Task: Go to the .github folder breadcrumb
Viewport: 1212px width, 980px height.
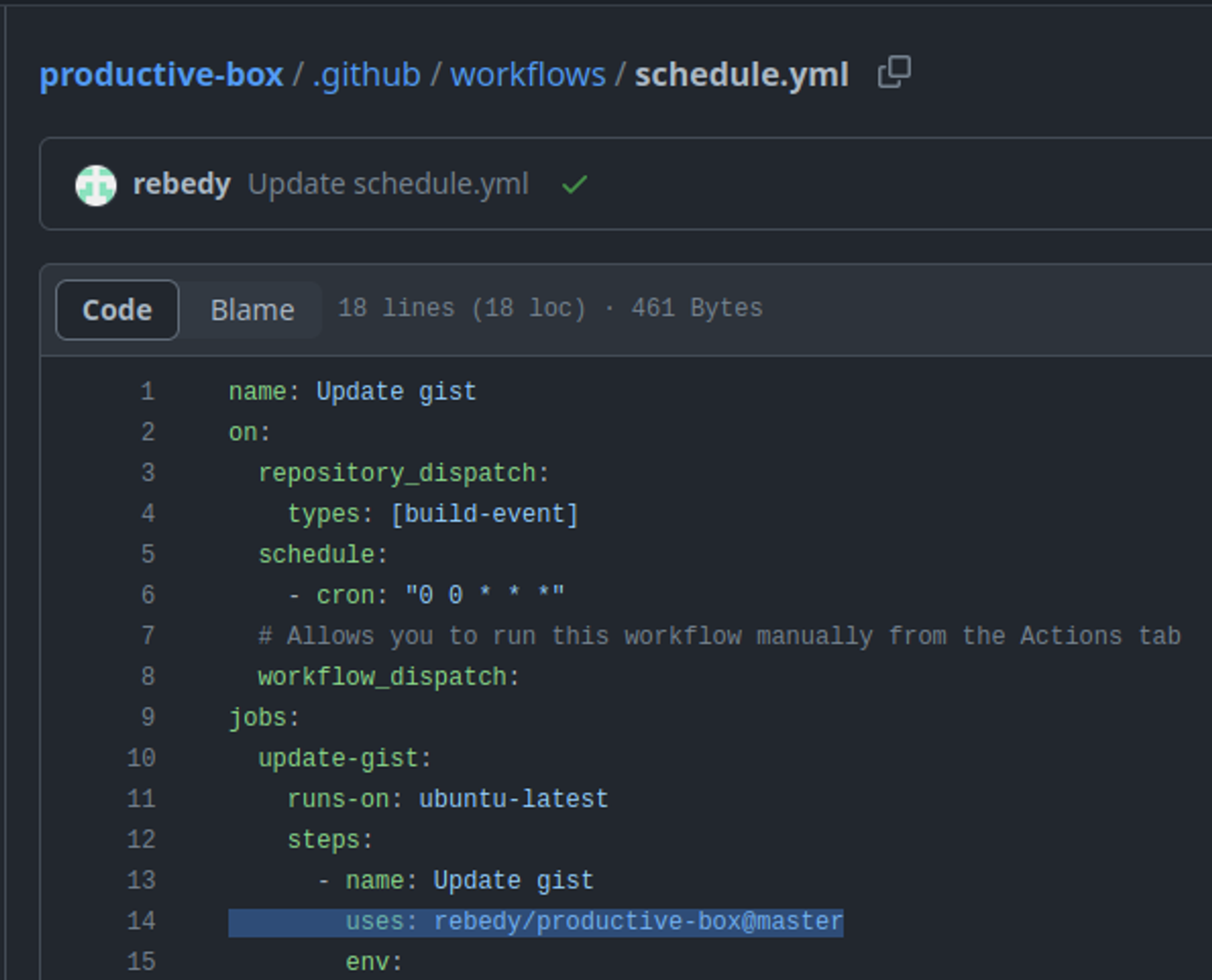Action: tap(366, 75)
